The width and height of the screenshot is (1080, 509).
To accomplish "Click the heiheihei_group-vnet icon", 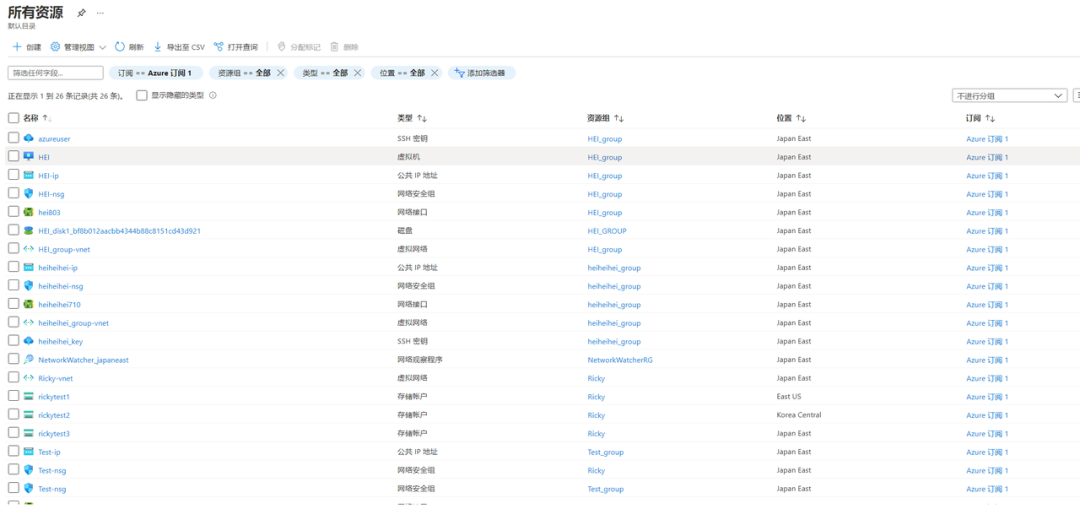I will [28, 322].
